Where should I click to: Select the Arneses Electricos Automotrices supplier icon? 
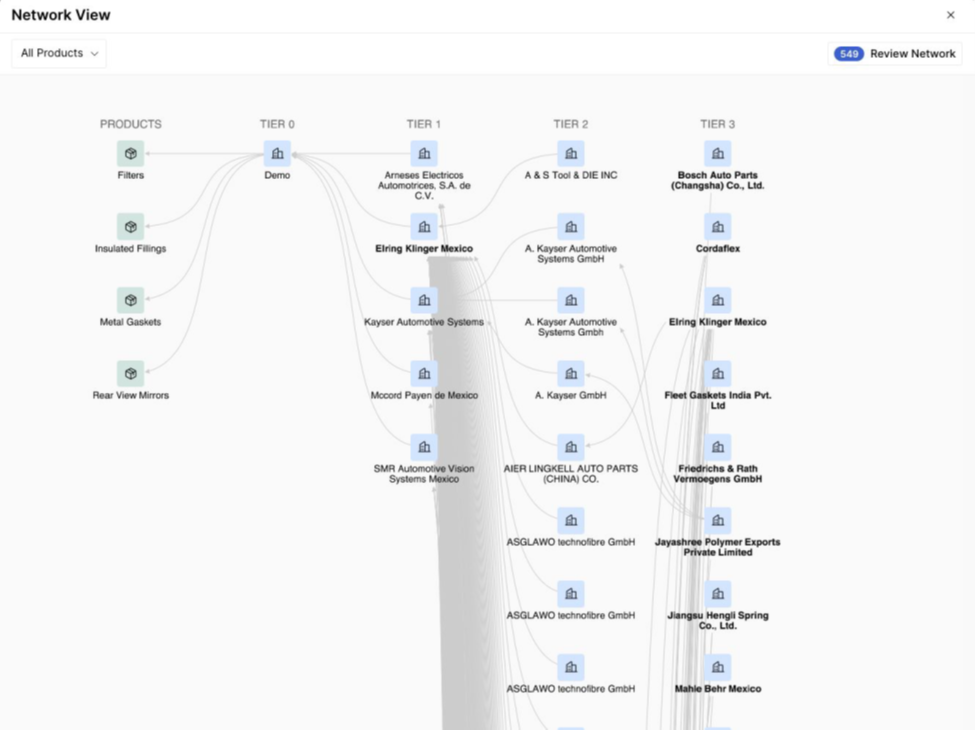tap(424, 154)
